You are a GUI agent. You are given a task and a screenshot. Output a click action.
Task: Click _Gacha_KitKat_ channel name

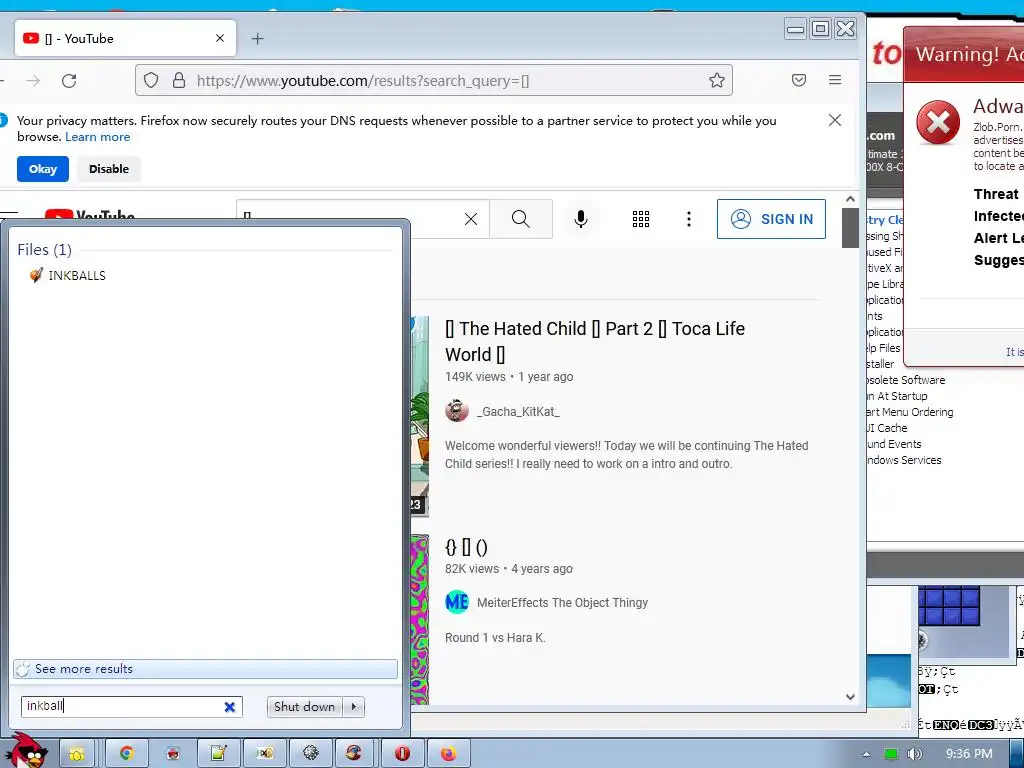(x=519, y=411)
